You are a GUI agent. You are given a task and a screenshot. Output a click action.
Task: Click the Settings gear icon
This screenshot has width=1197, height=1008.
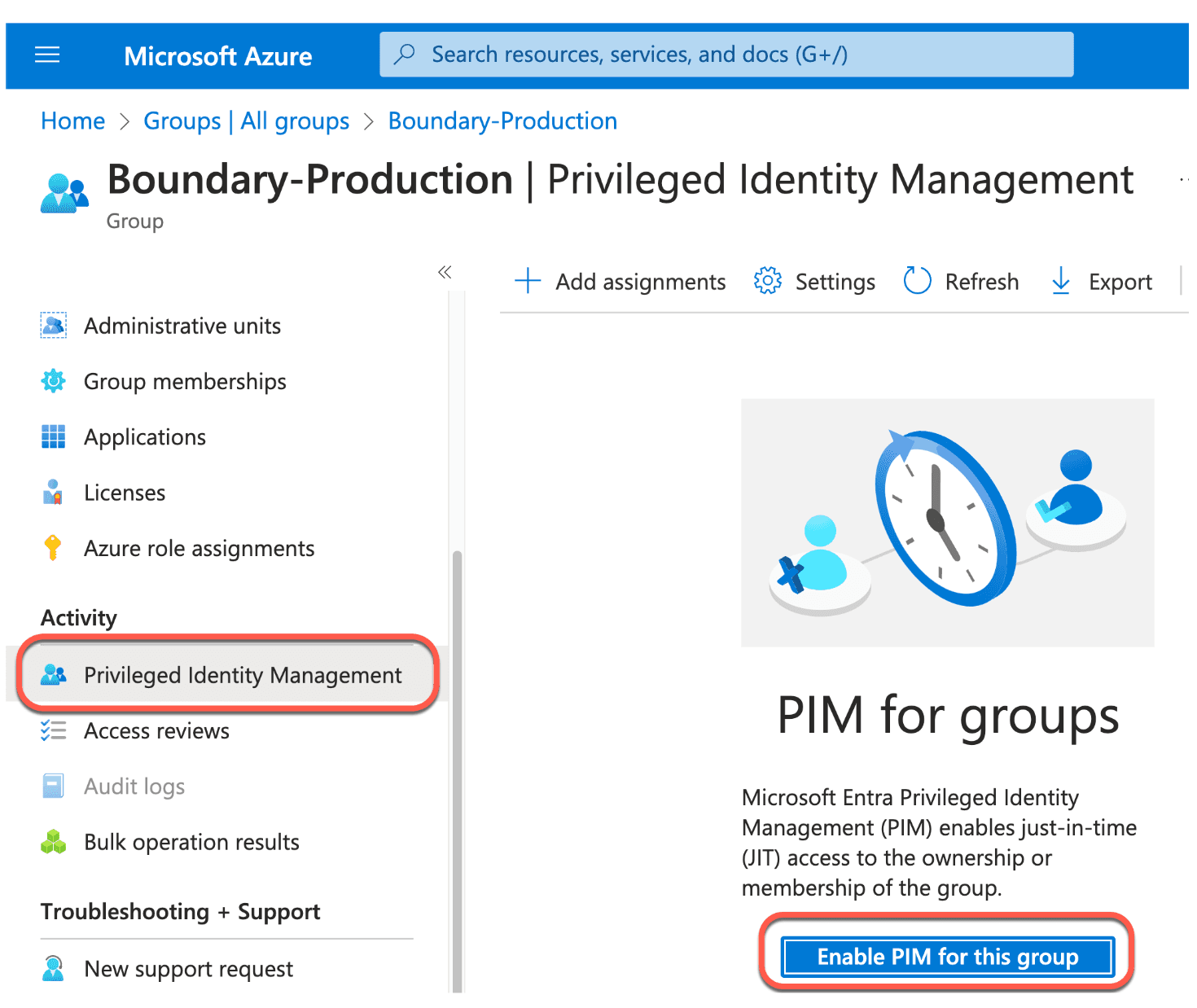(767, 281)
